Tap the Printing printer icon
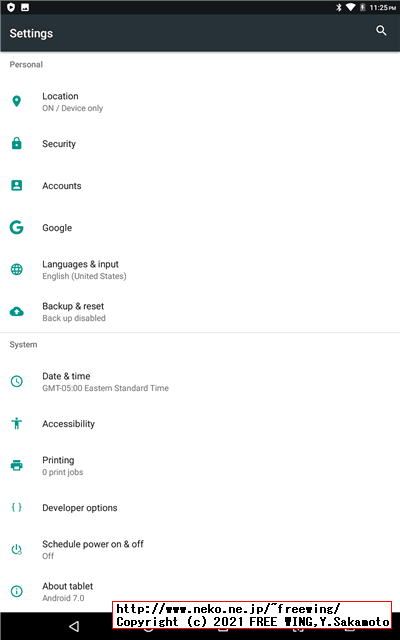400x640 pixels. coord(16,465)
